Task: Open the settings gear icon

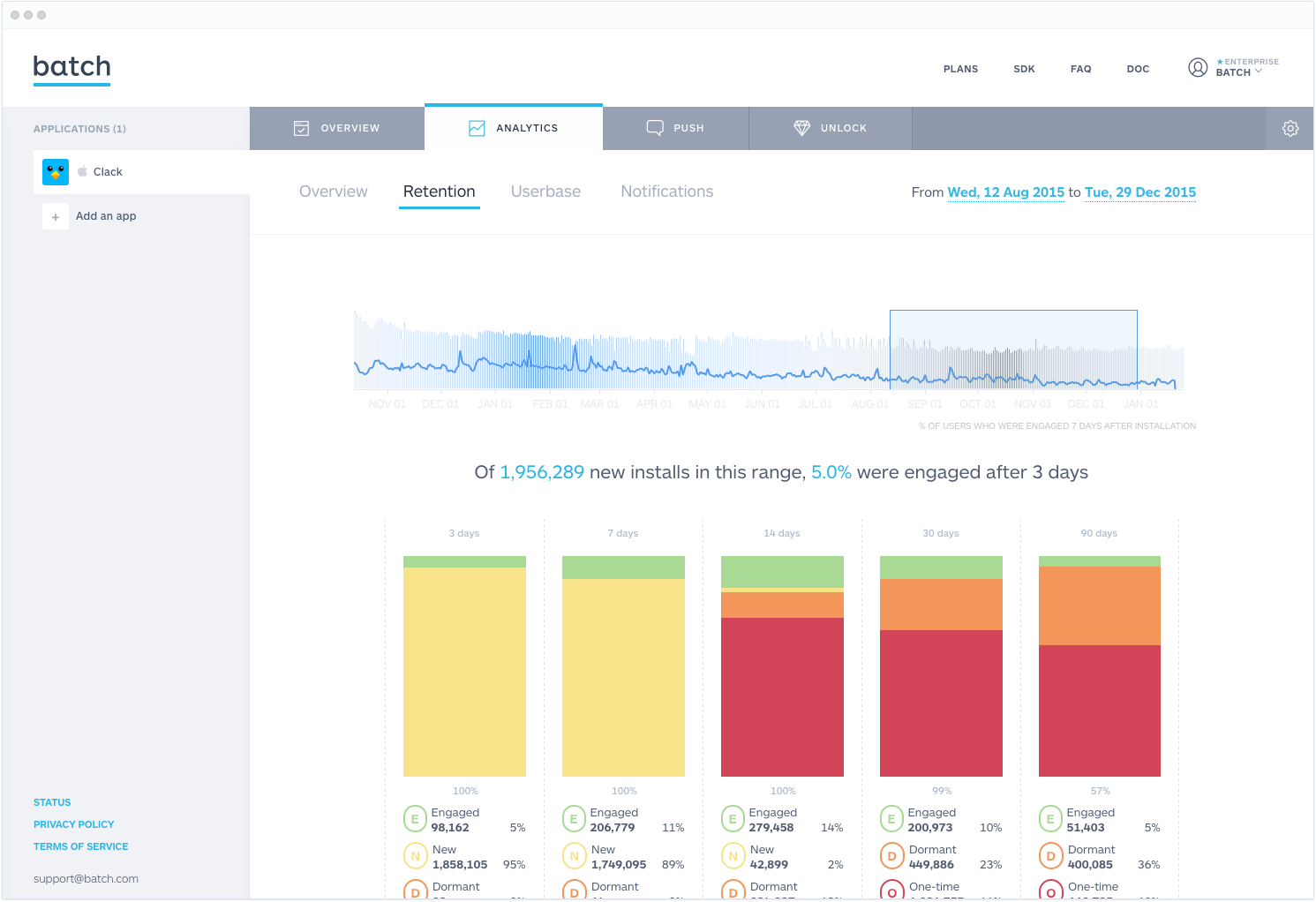Action: pyautogui.click(x=1290, y=129)
